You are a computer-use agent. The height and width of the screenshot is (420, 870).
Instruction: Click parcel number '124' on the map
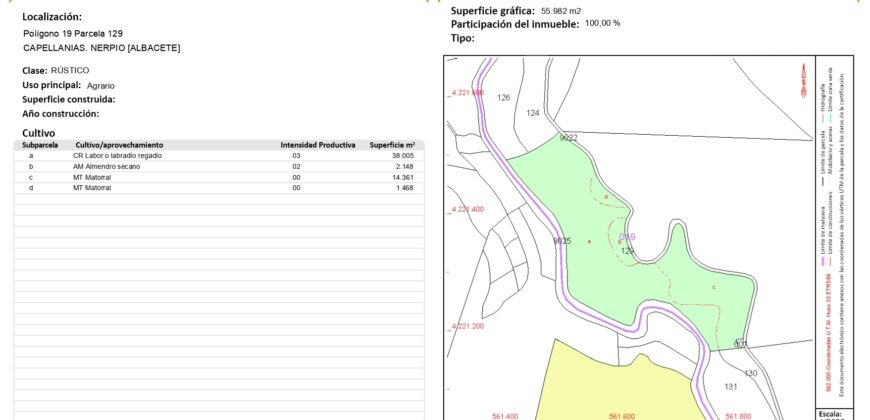pyautogui.click(x=533, y=113)
